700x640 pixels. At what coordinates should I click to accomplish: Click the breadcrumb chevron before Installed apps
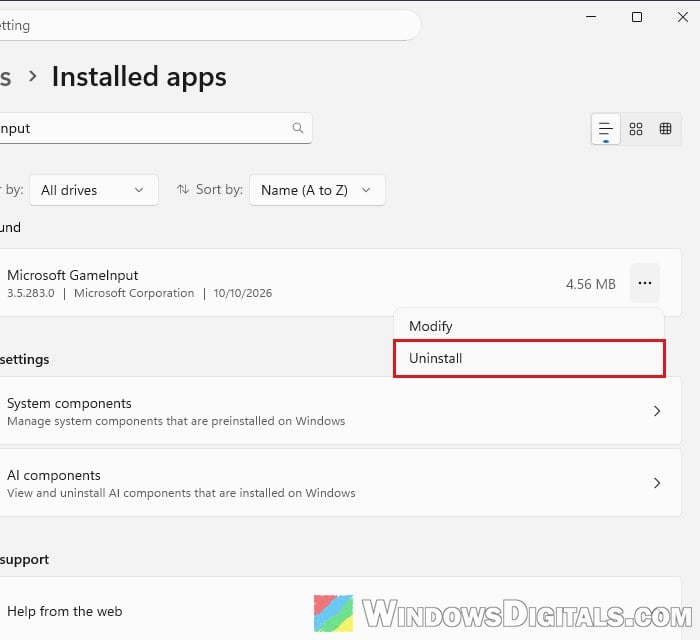point(33,76)
